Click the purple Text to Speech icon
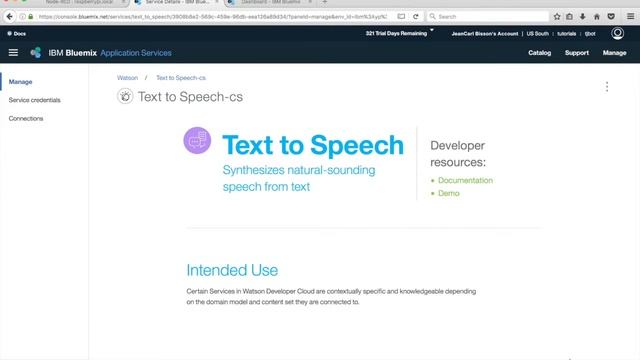 [197, 140]
